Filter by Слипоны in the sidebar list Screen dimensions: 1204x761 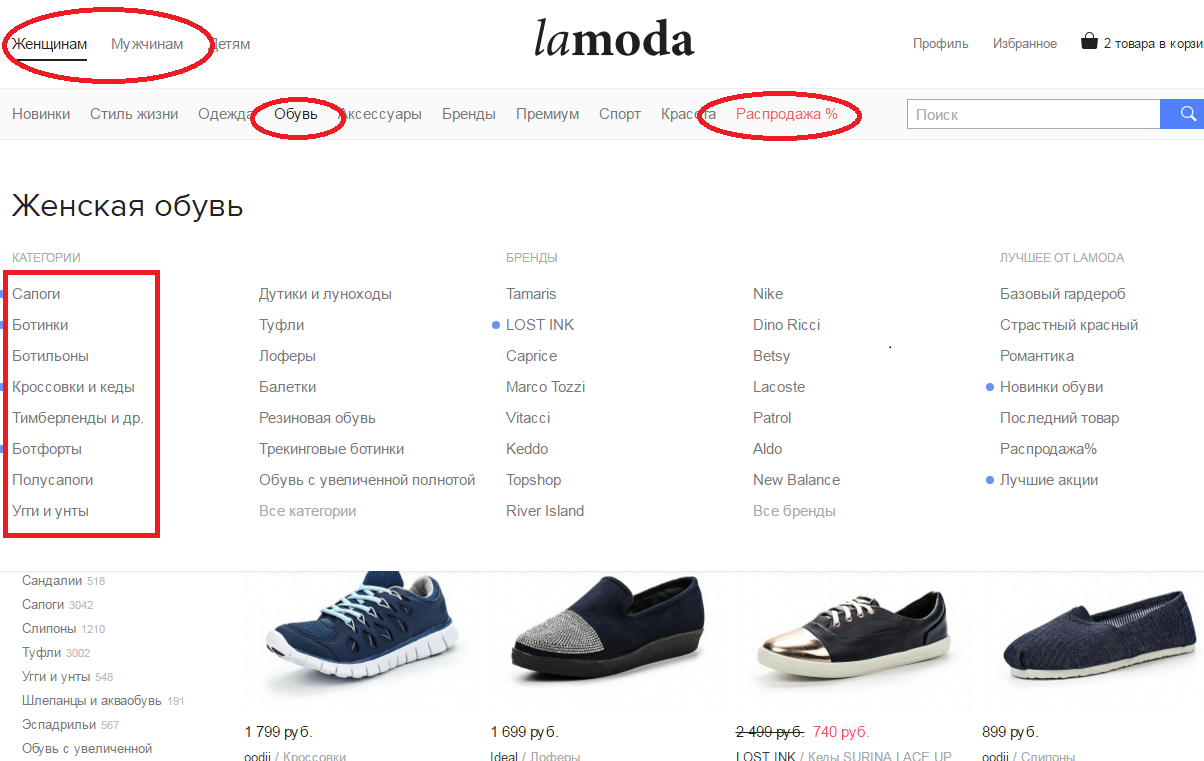[49, 629]
